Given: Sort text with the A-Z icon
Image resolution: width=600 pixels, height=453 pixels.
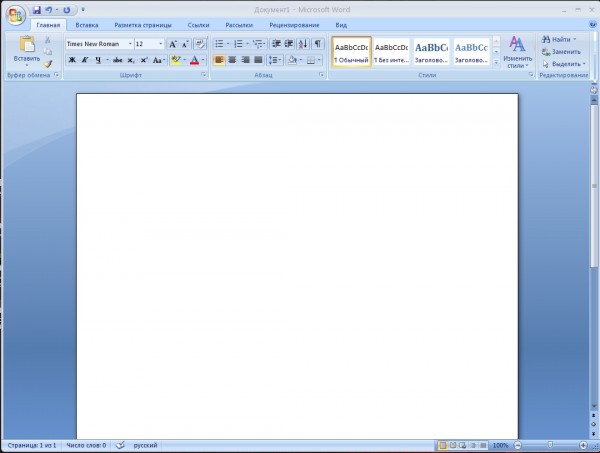Looking at the screenshot, I should (x=303, y=44).
